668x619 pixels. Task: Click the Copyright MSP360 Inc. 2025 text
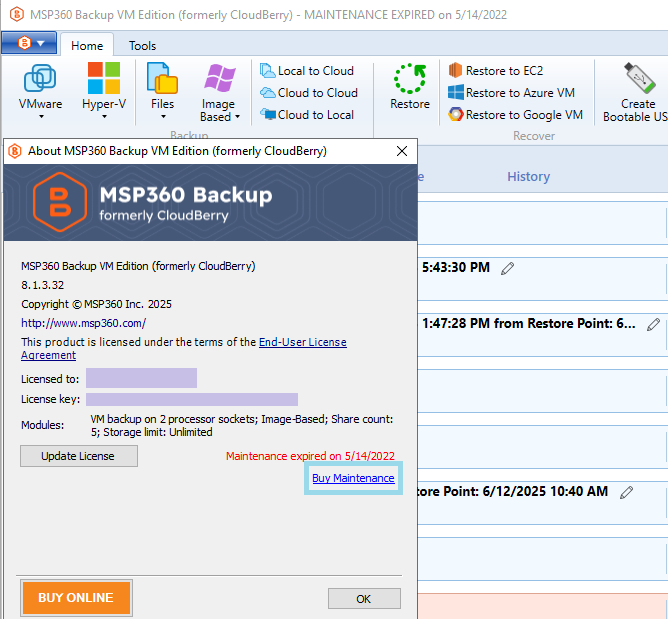(x=96, y=304)
